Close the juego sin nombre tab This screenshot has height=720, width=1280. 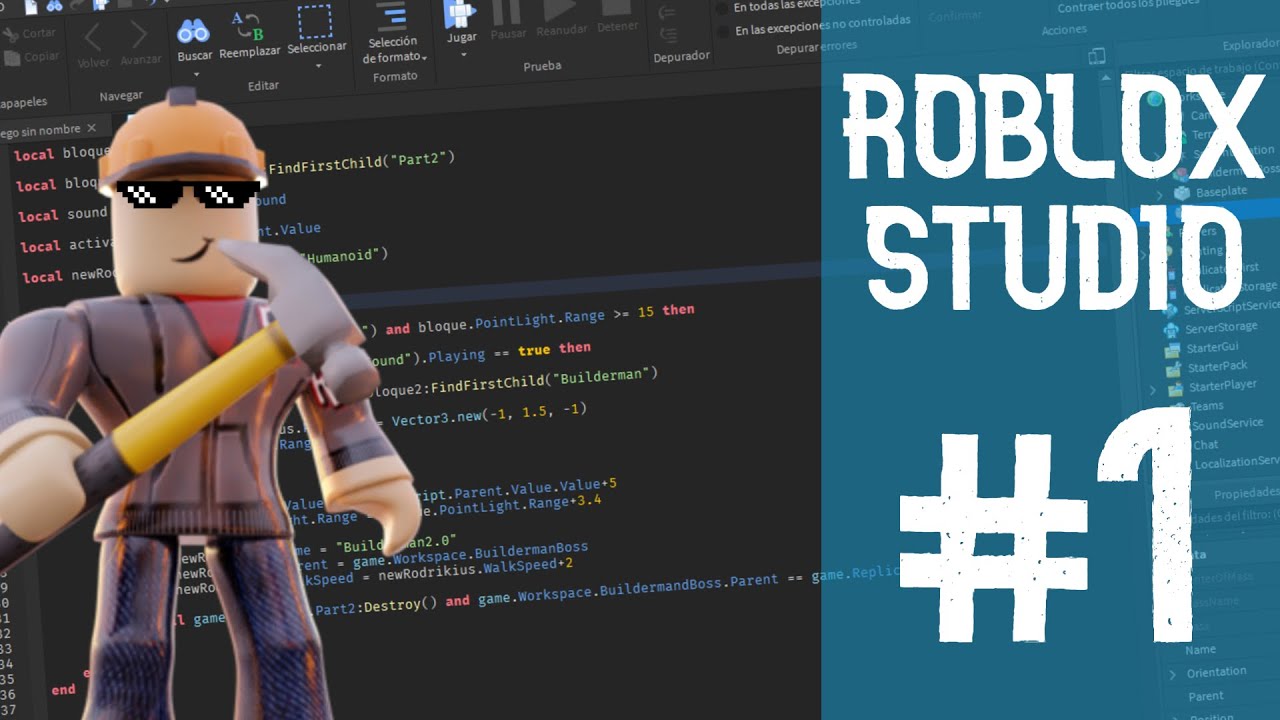point(92,128)
